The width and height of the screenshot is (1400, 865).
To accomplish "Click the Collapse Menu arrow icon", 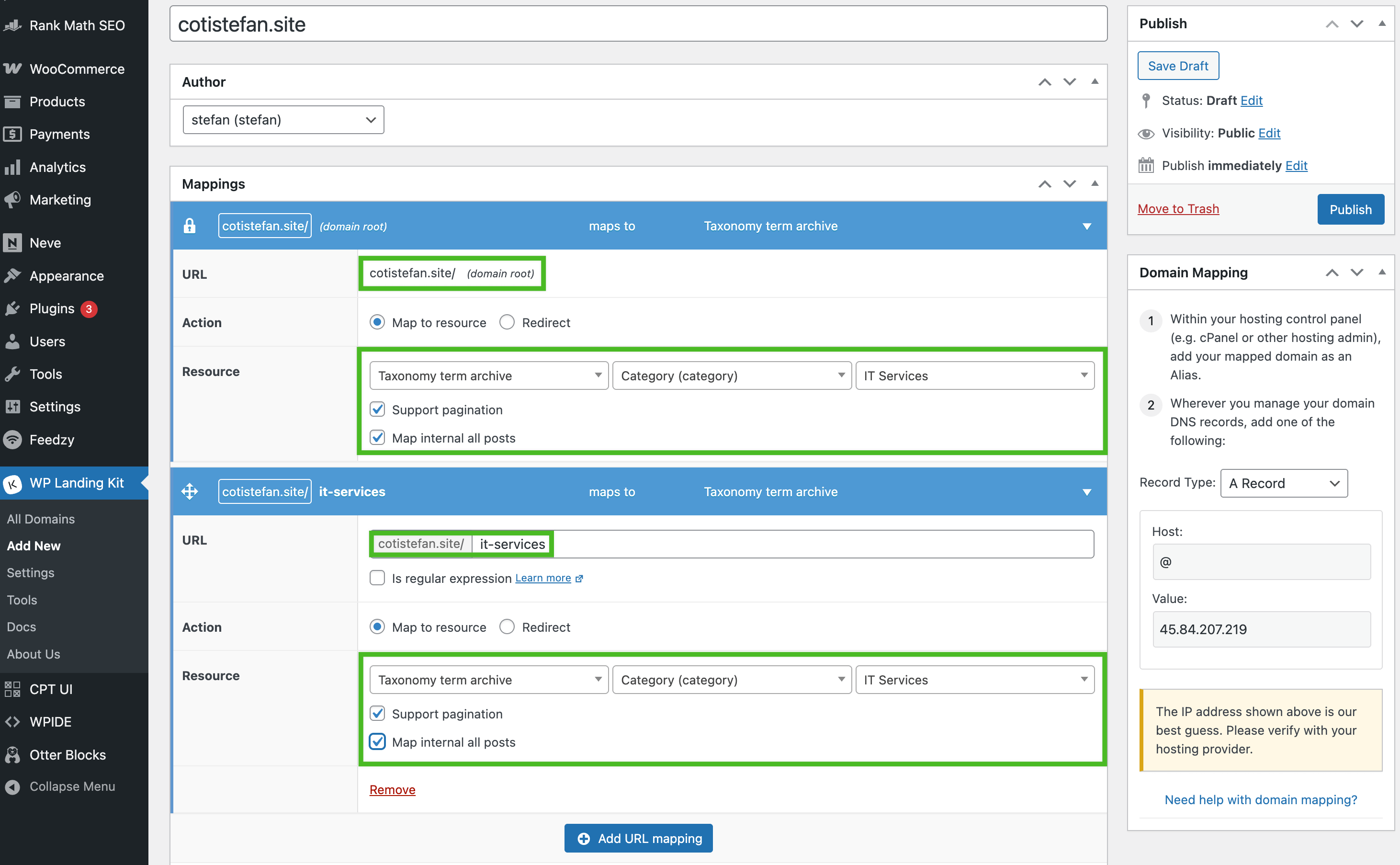I will click(12, 786).
